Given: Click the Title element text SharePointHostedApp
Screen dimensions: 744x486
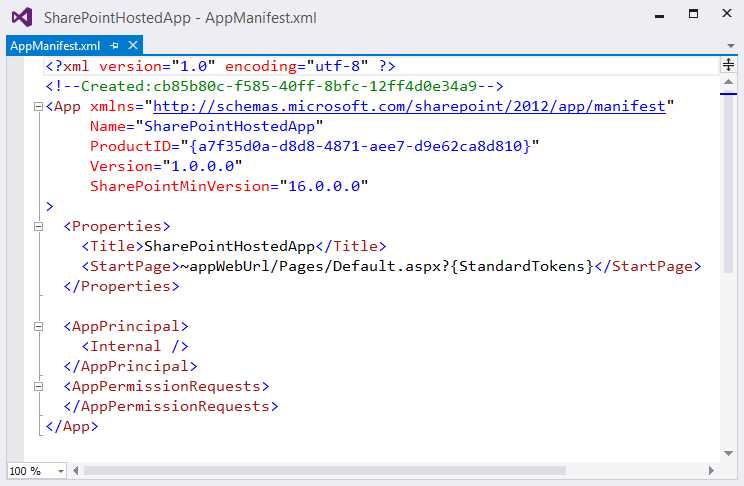Looking at the screenshot, I should point(229,246).
